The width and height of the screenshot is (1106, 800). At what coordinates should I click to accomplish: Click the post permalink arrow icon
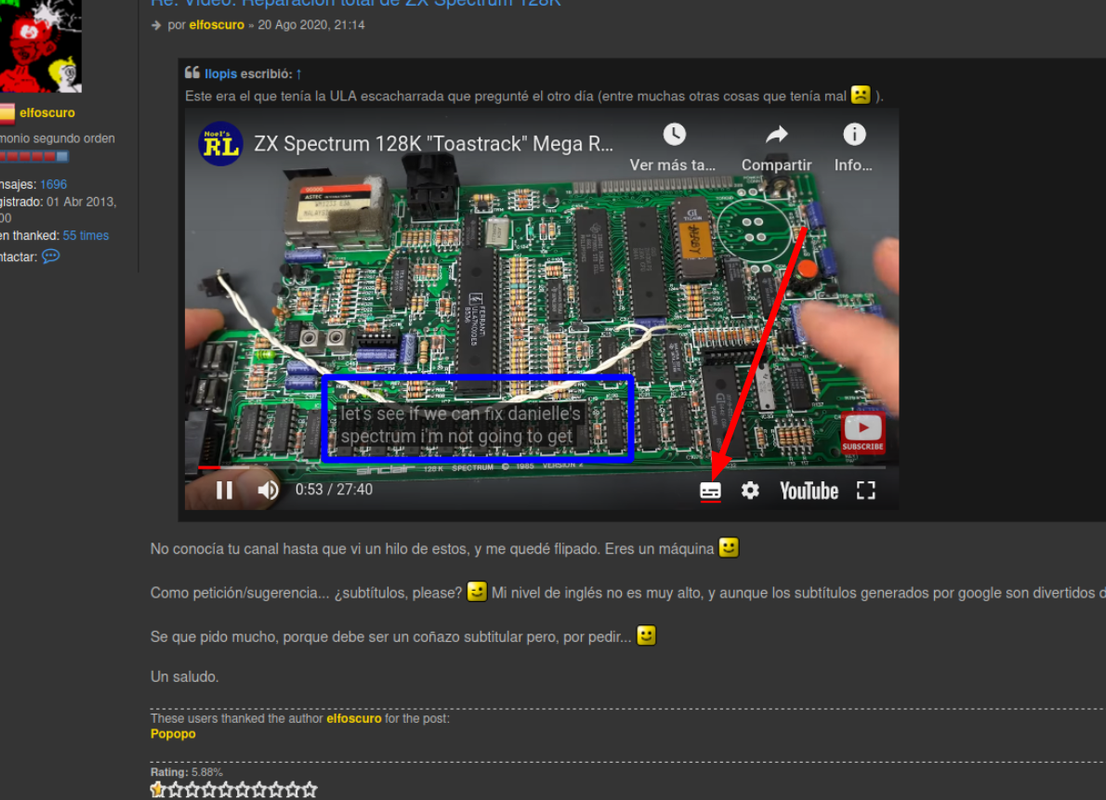pyautogui.click(x=156, y=25)
